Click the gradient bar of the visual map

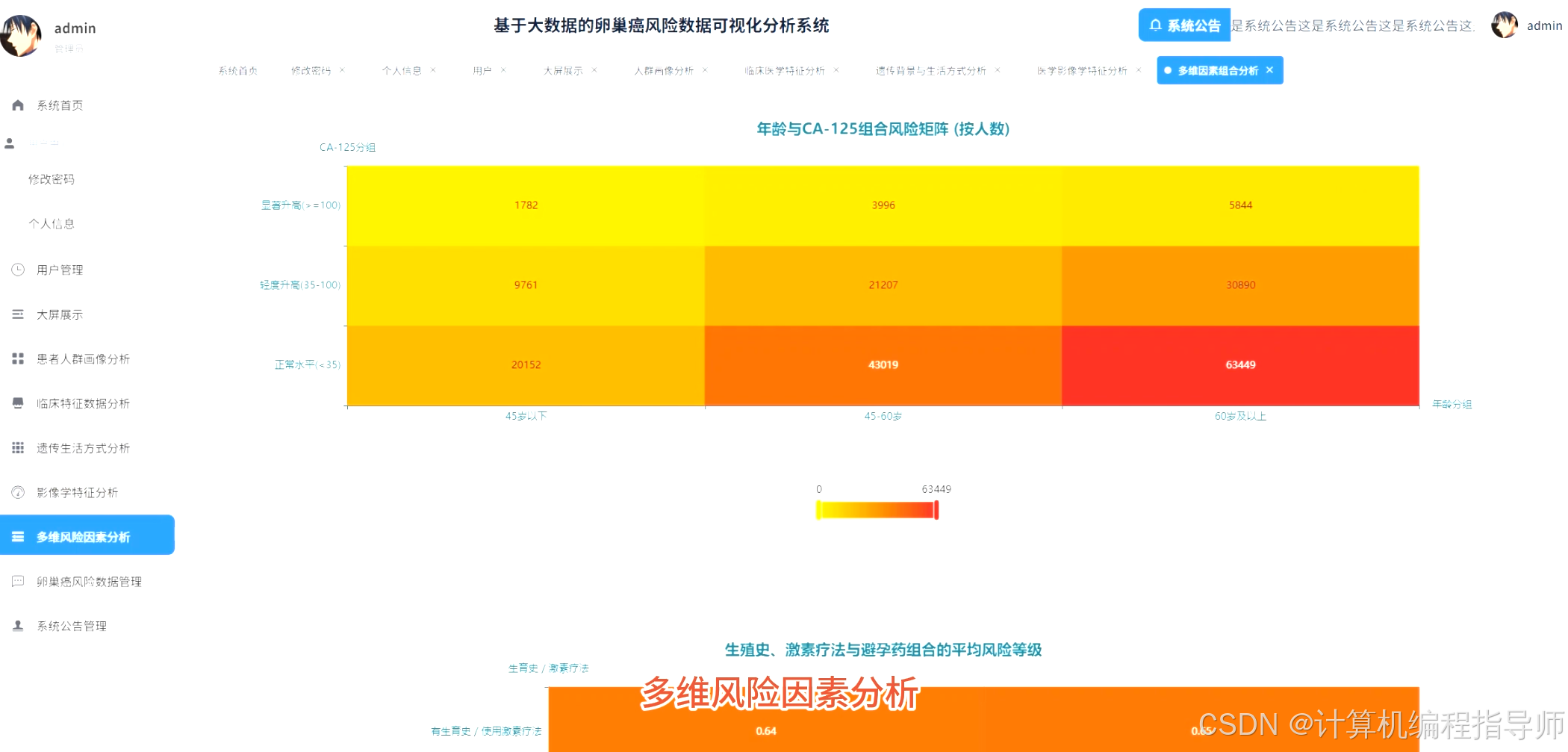[x=877, y=510]
